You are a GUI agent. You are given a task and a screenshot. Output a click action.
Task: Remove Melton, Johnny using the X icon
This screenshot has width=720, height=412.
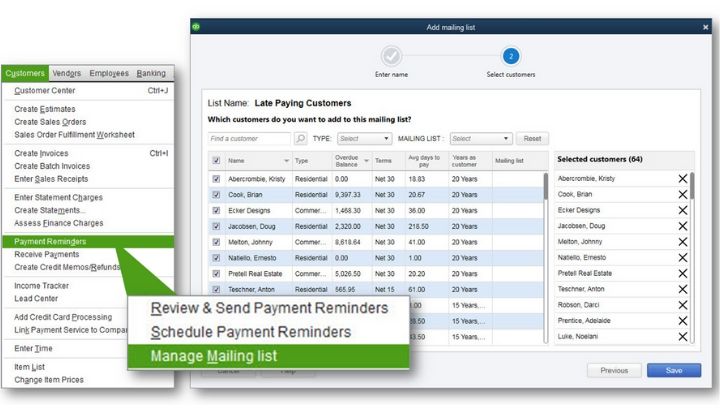[683, 242]
